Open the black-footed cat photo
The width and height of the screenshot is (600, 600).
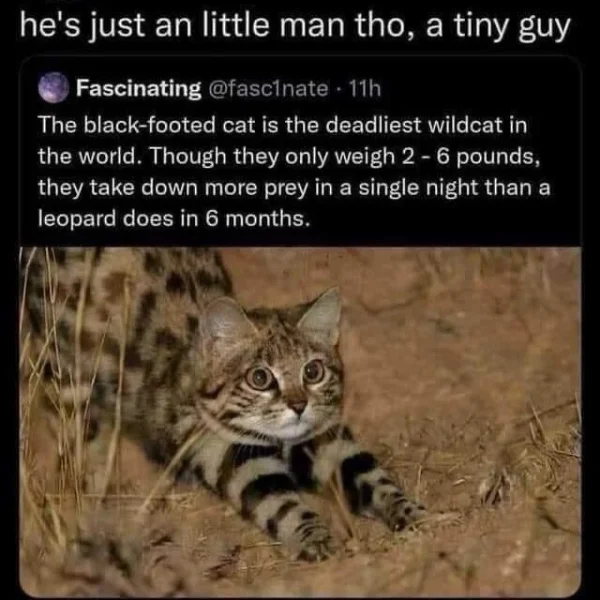300,420
